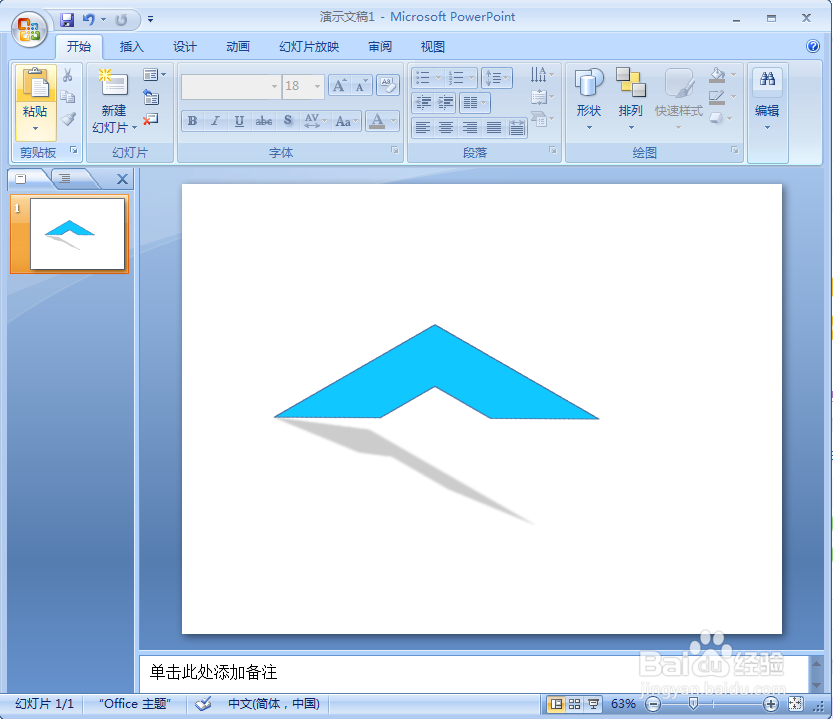Viewport: 833px width, 719px height.
Task: Open the line spacing menu
Action: pos(497,78)
